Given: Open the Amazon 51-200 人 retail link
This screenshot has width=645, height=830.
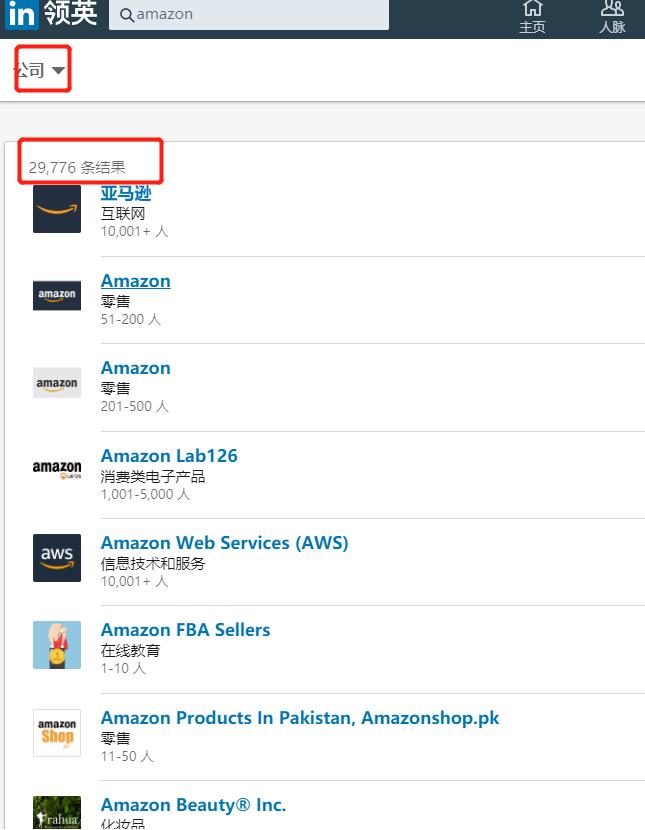Looking at the screenshot, I should coord(135,281).
